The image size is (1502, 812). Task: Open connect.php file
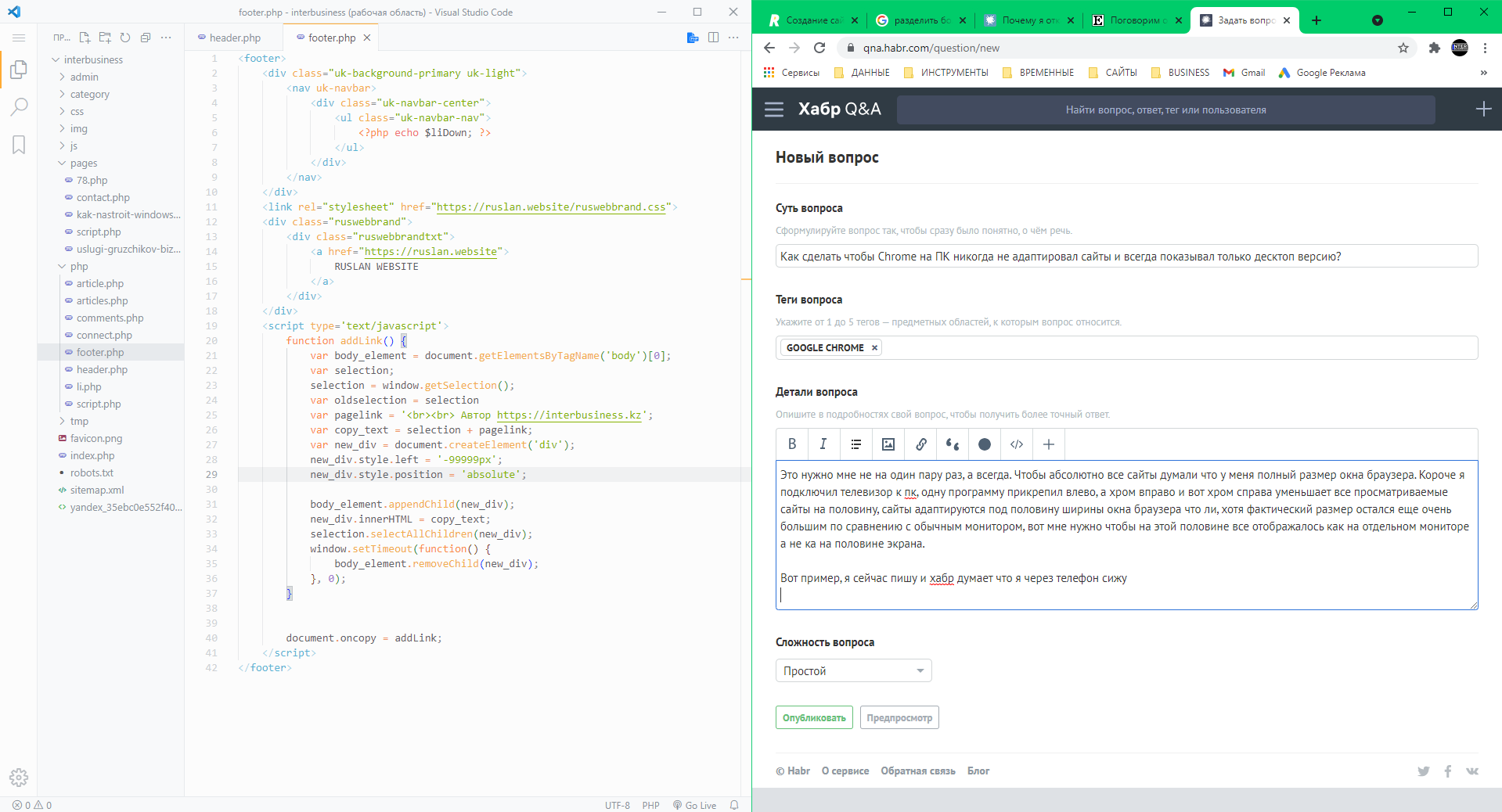coord(104,335)
